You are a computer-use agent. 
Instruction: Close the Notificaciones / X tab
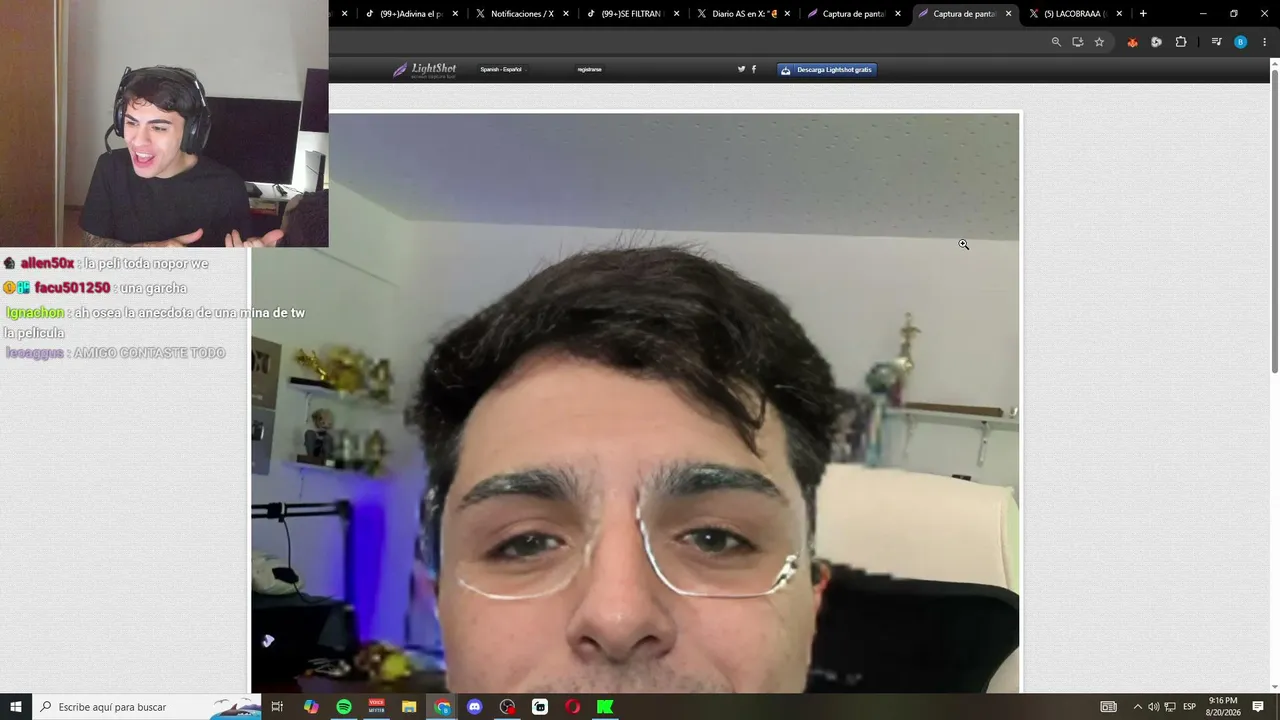[x=566, y=14]
